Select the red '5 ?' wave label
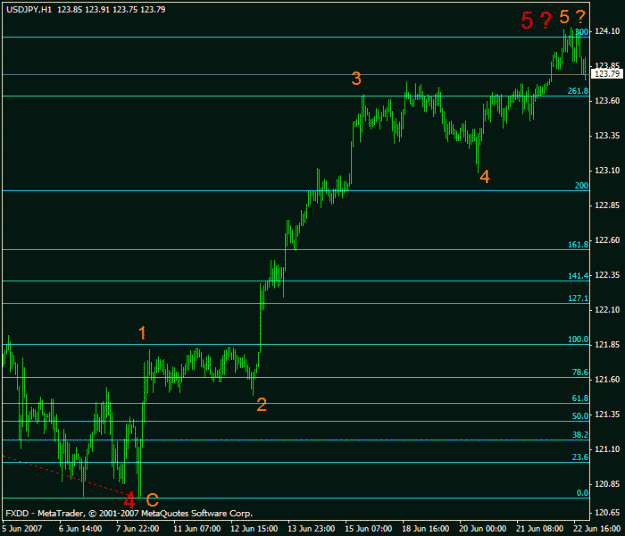Viewport: 625px width, 536px height. point(536,20)
